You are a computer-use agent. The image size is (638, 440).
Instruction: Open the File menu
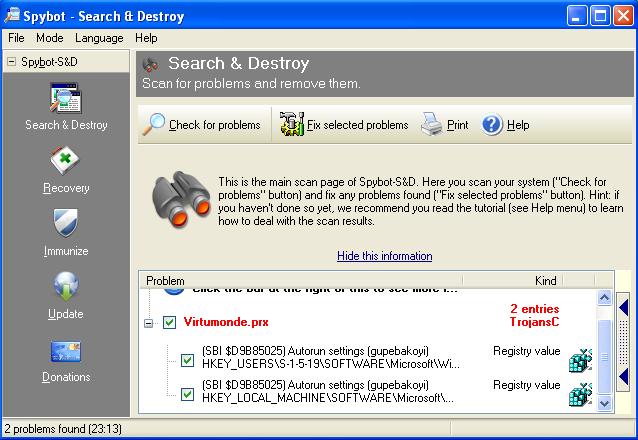(16, 38)
